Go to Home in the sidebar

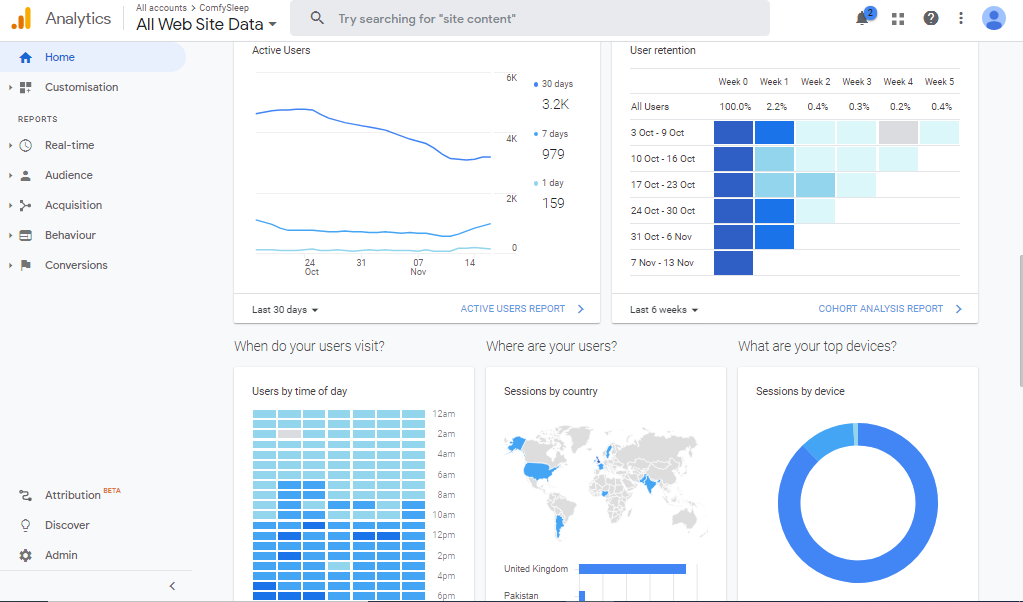[x=93, y=57]
